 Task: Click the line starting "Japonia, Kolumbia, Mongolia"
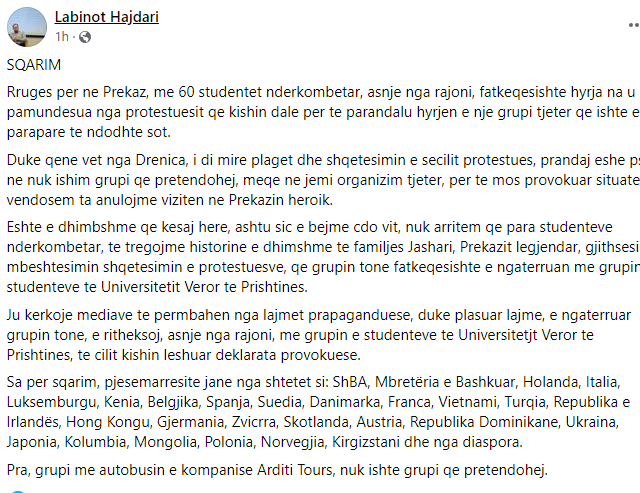[265, 442]
